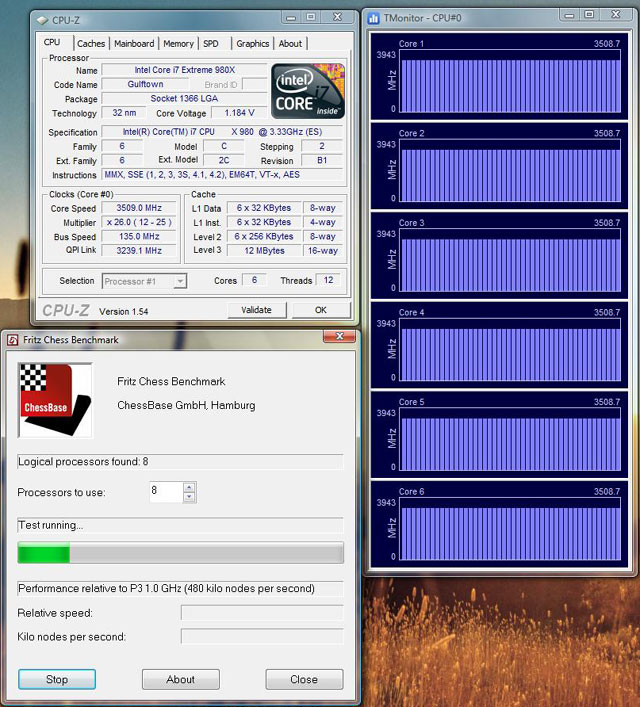Click the Validate button
640x707 pixels.
257,310
